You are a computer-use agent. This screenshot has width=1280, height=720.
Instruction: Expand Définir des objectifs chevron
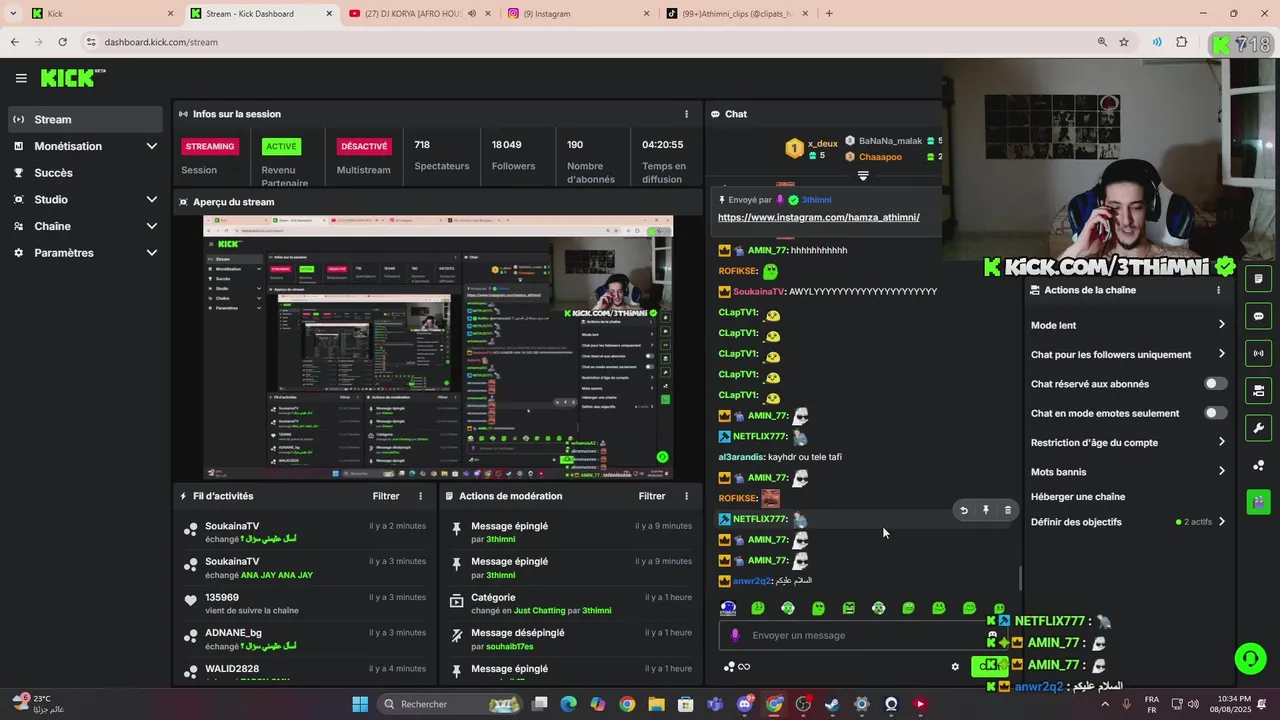click(x=1221, y=522)
